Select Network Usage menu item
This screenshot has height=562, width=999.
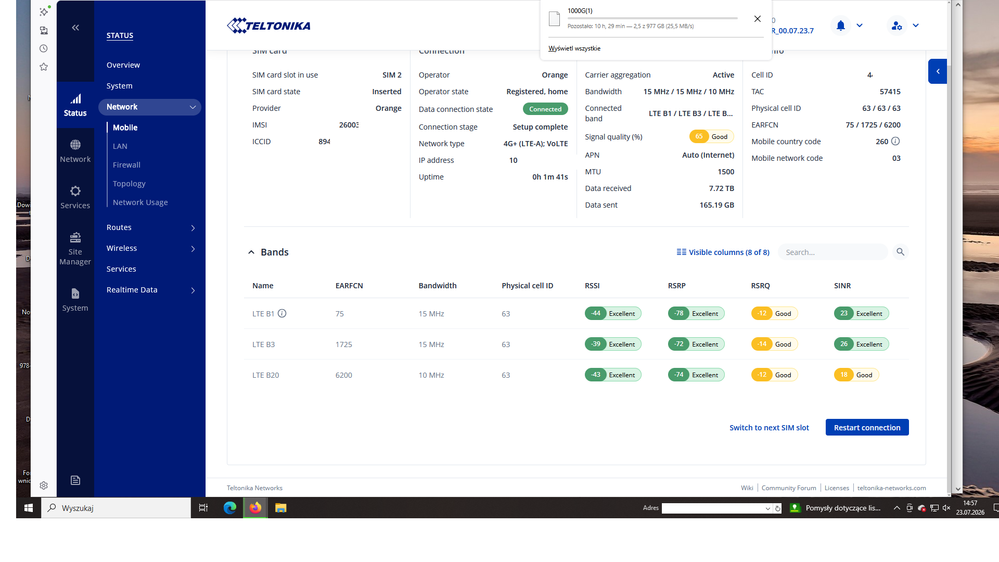click(140, 202)
